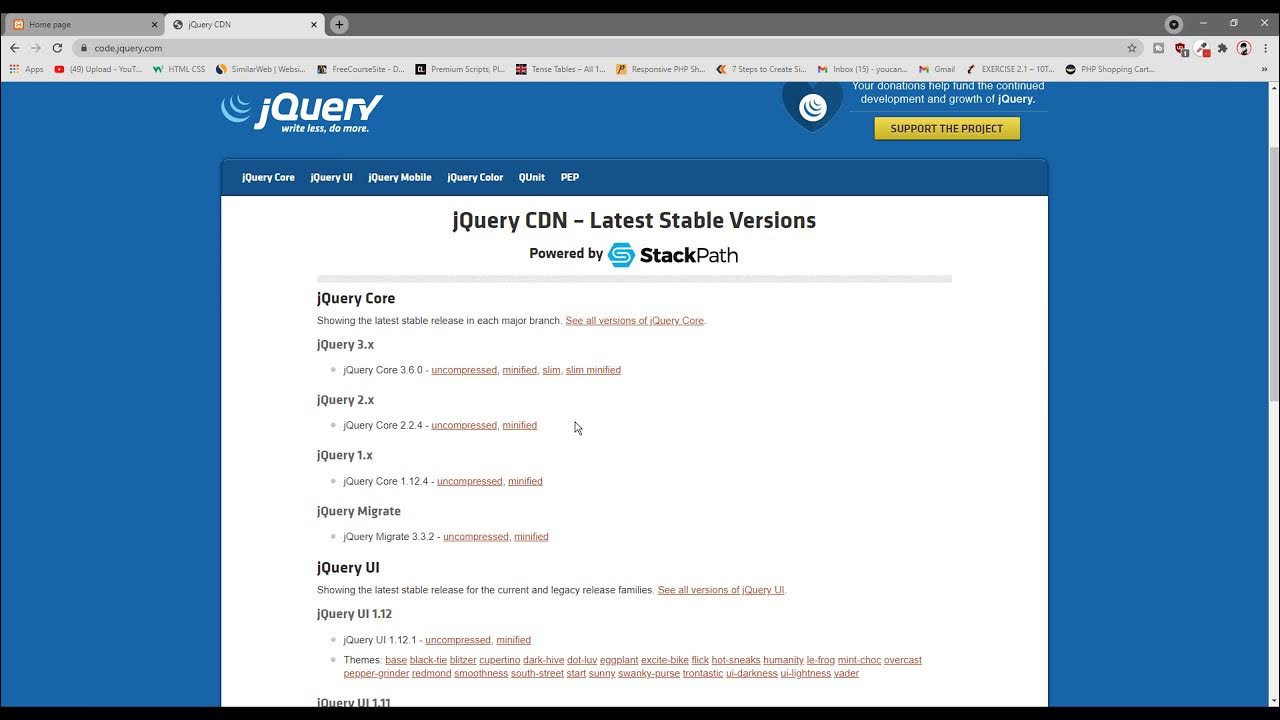Open the vader theme link
Image resolution: width=1280 pixels, height=720 pixels.
pos(846,674)
